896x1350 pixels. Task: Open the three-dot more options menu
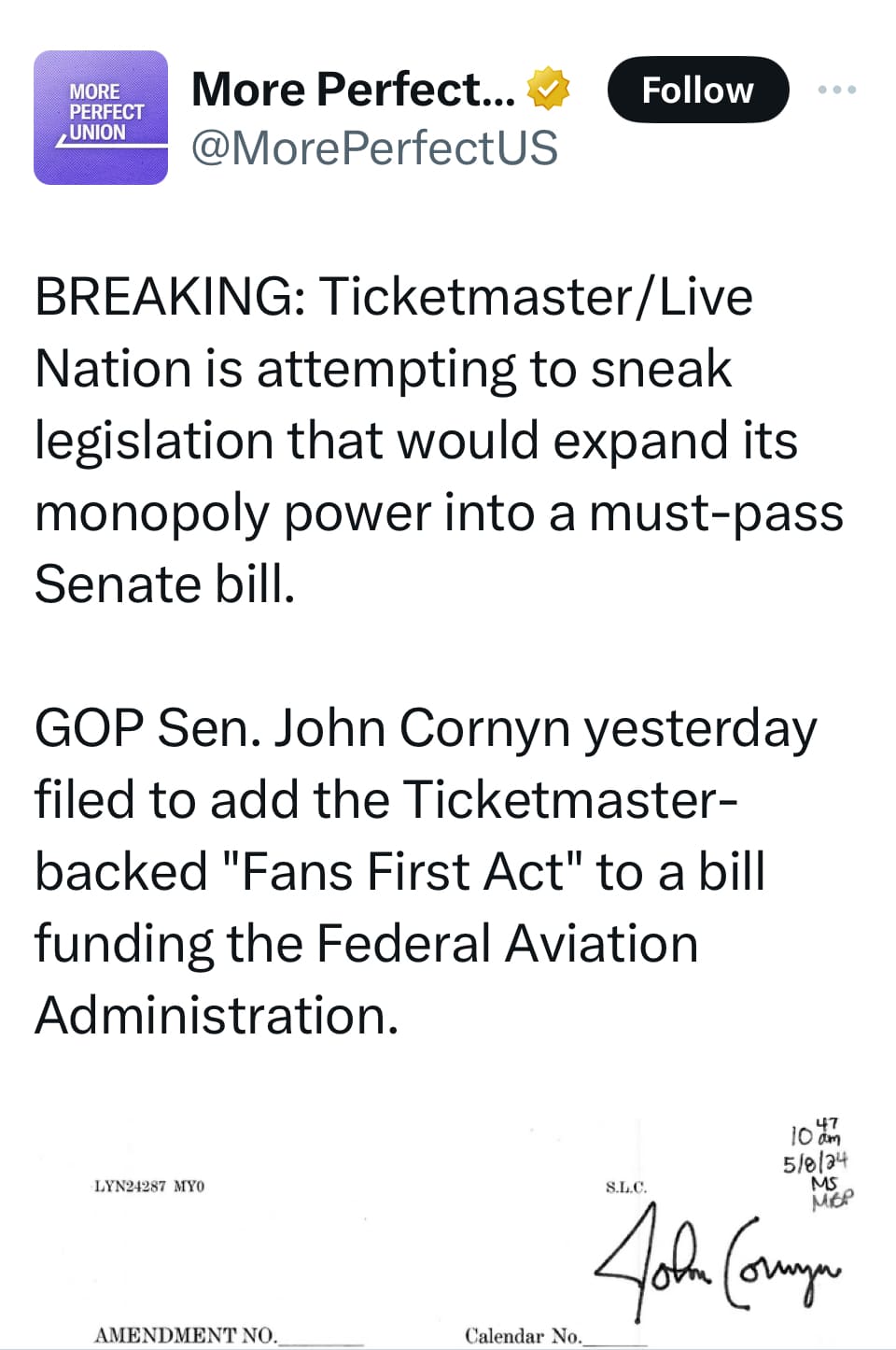coord(836,90)
